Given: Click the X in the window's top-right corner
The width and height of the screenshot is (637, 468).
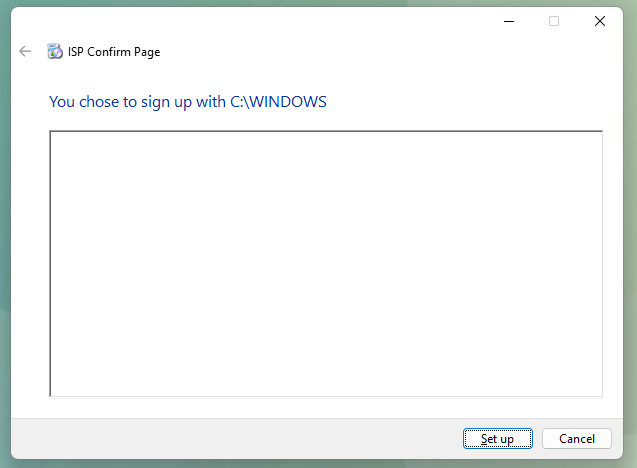Looking at the screenshot, I should (600, 21).
